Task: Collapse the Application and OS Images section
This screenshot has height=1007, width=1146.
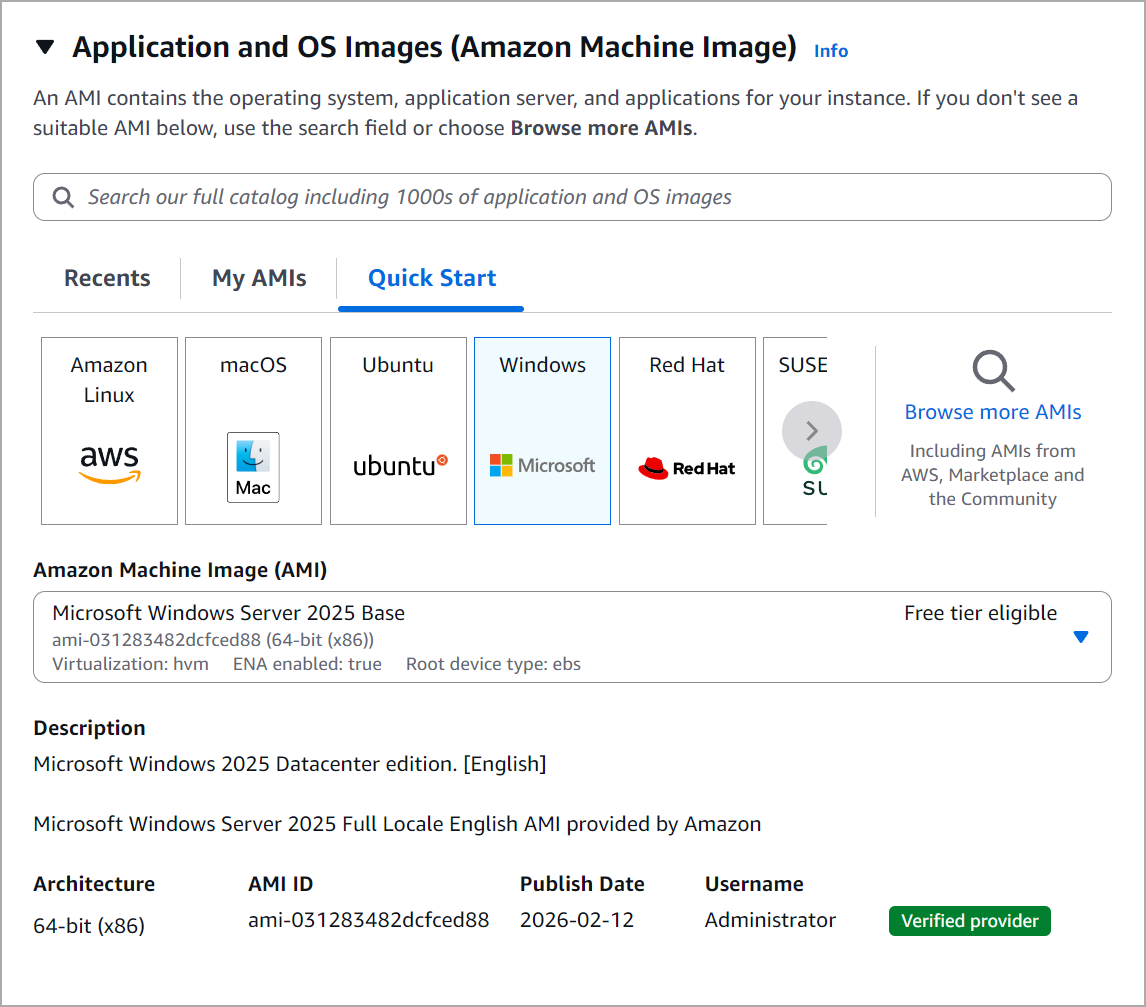Action: 44,46
